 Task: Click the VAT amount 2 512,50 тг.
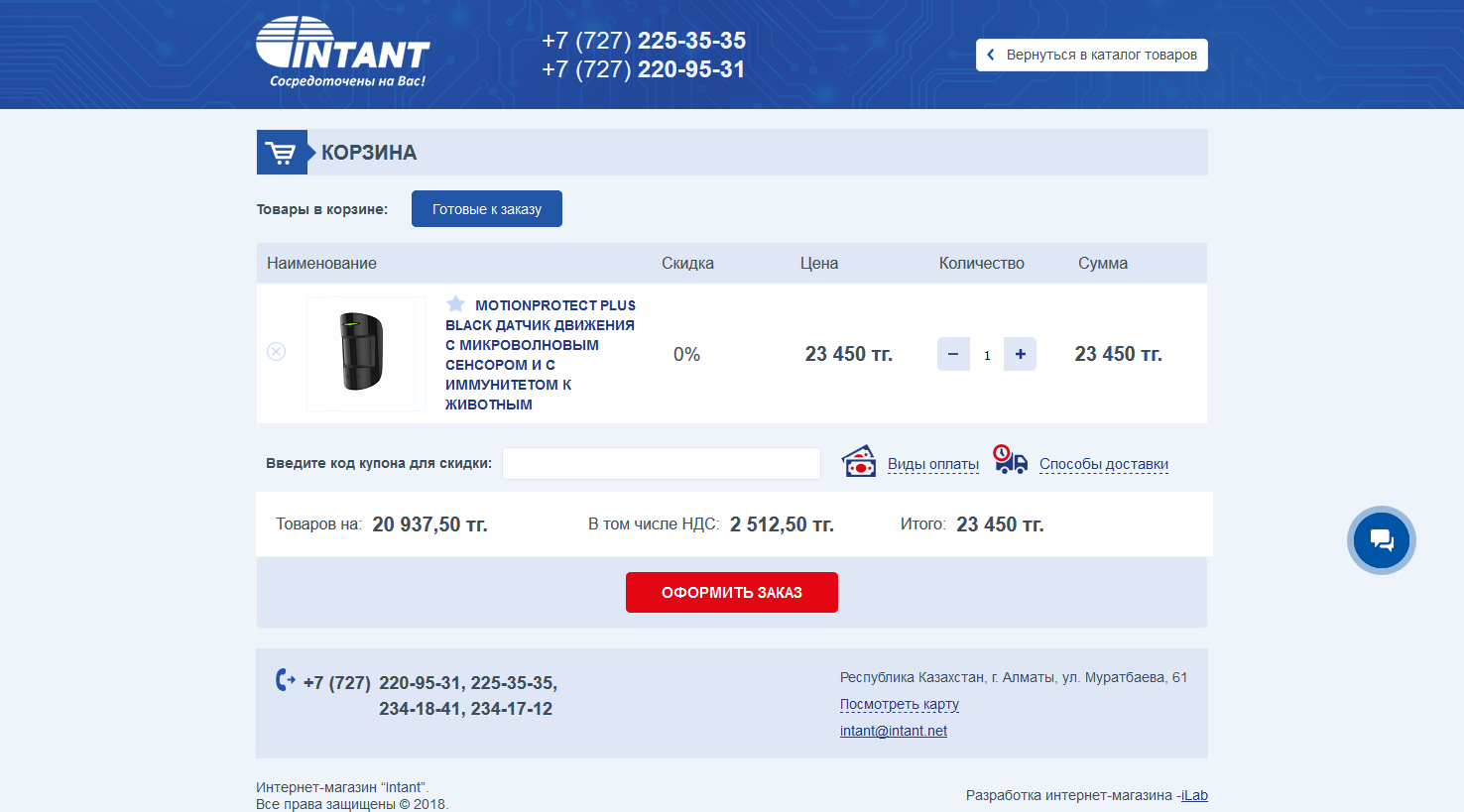(782, 524)
